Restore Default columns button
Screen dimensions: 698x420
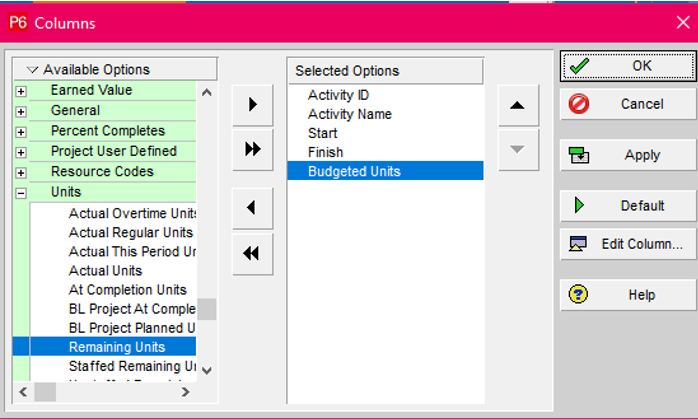[628, 206]
